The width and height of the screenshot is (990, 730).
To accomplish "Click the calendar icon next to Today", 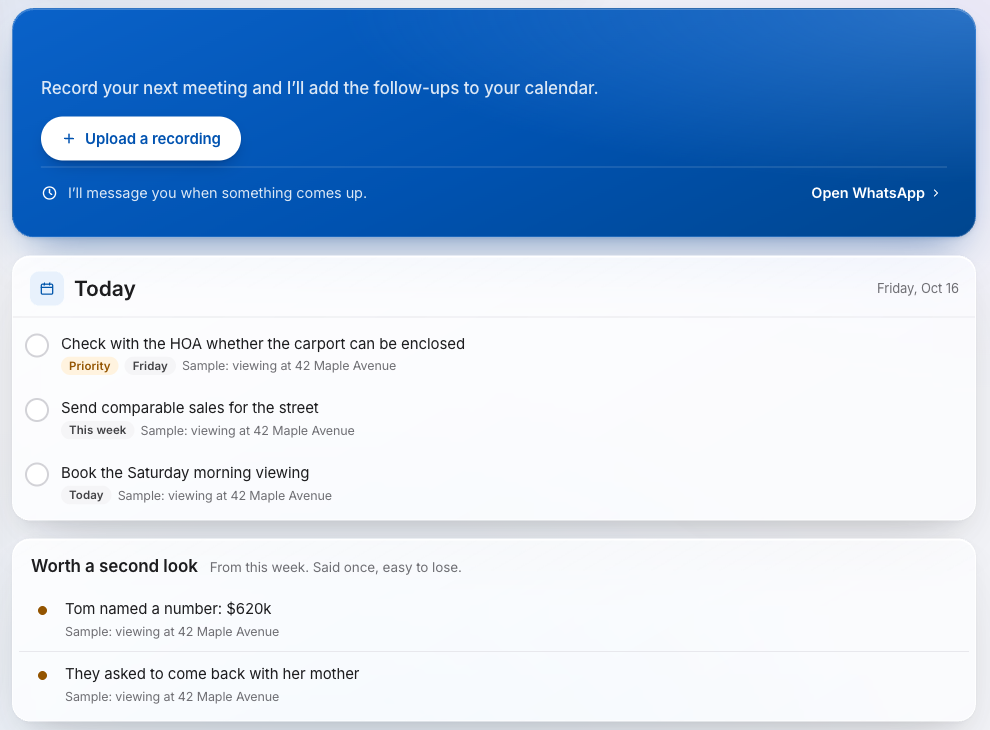I will click(x=47, y=289).
